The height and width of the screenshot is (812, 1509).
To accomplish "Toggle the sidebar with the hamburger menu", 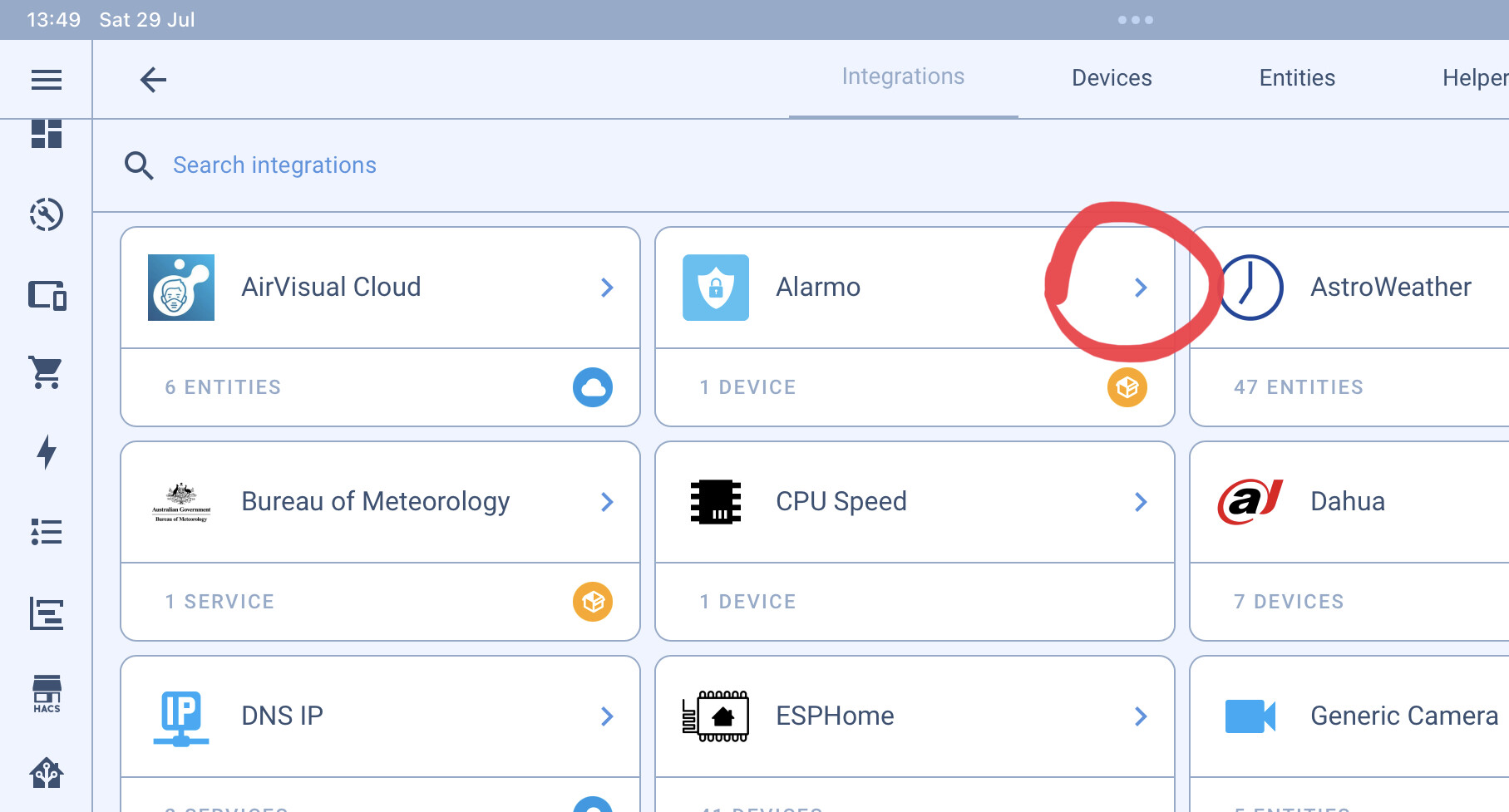I will point(47,79).
